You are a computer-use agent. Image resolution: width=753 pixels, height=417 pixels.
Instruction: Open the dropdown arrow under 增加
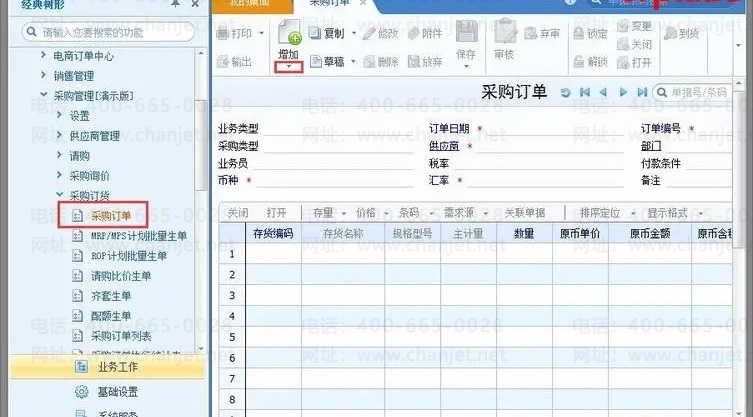[x=289, y=67]
